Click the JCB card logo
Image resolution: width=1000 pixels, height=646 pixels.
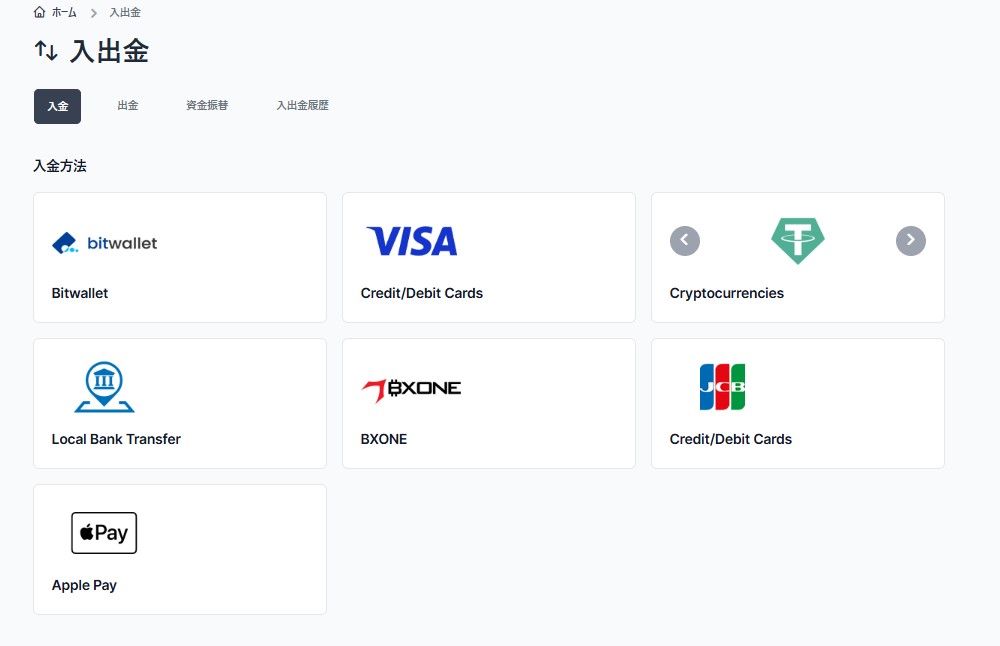tap(722, 387)
